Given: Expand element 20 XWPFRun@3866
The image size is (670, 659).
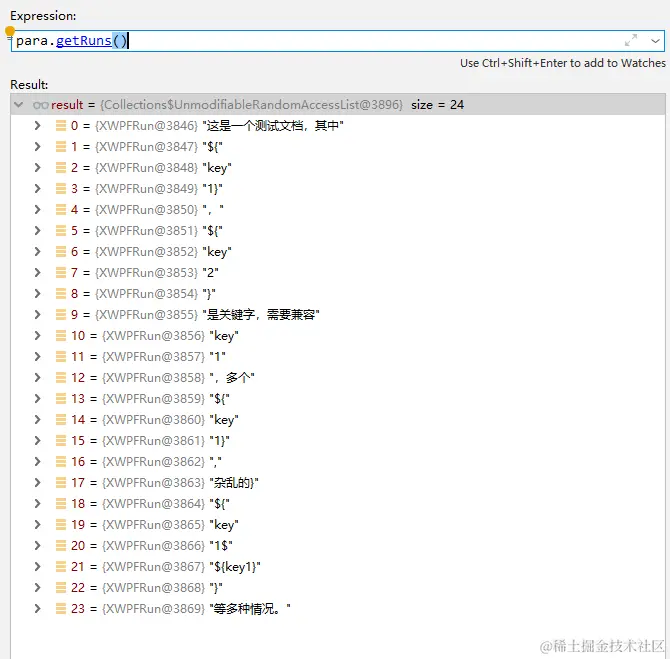Looking at the screenshot, I should click(x=38, y=545).
